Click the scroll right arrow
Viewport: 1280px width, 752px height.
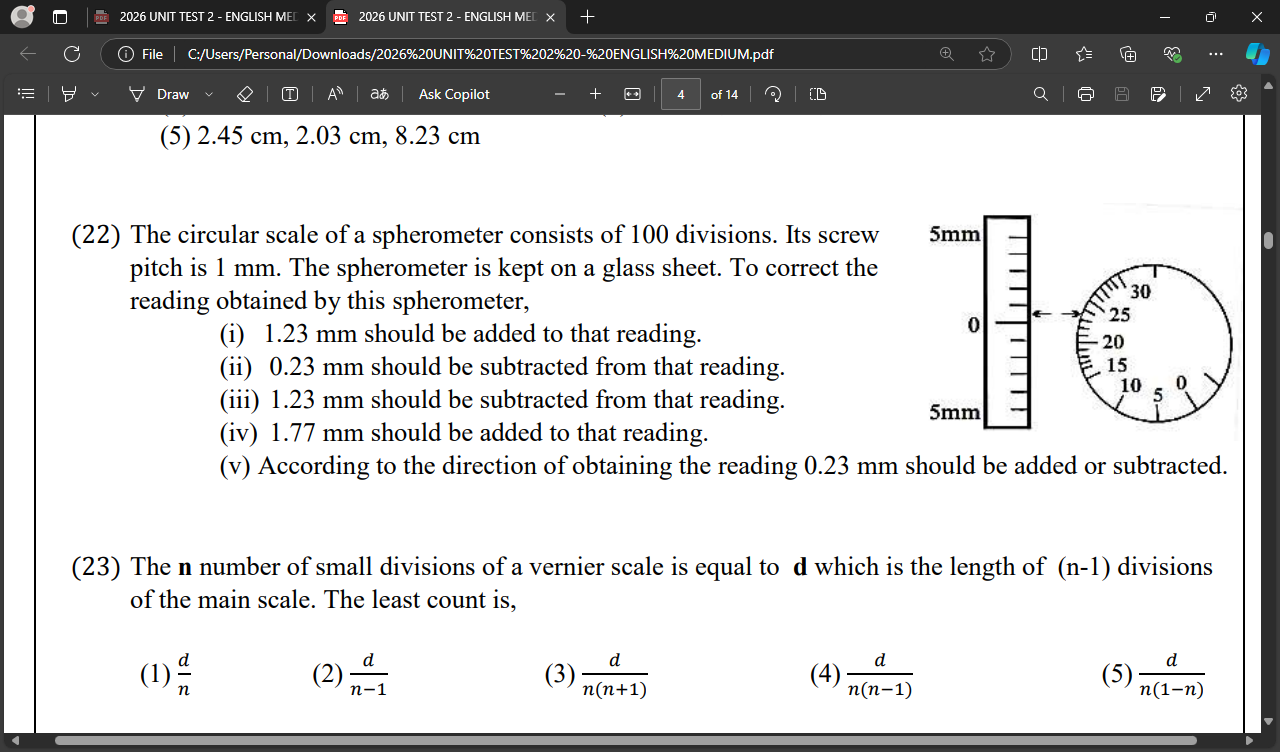point(1250,741)
